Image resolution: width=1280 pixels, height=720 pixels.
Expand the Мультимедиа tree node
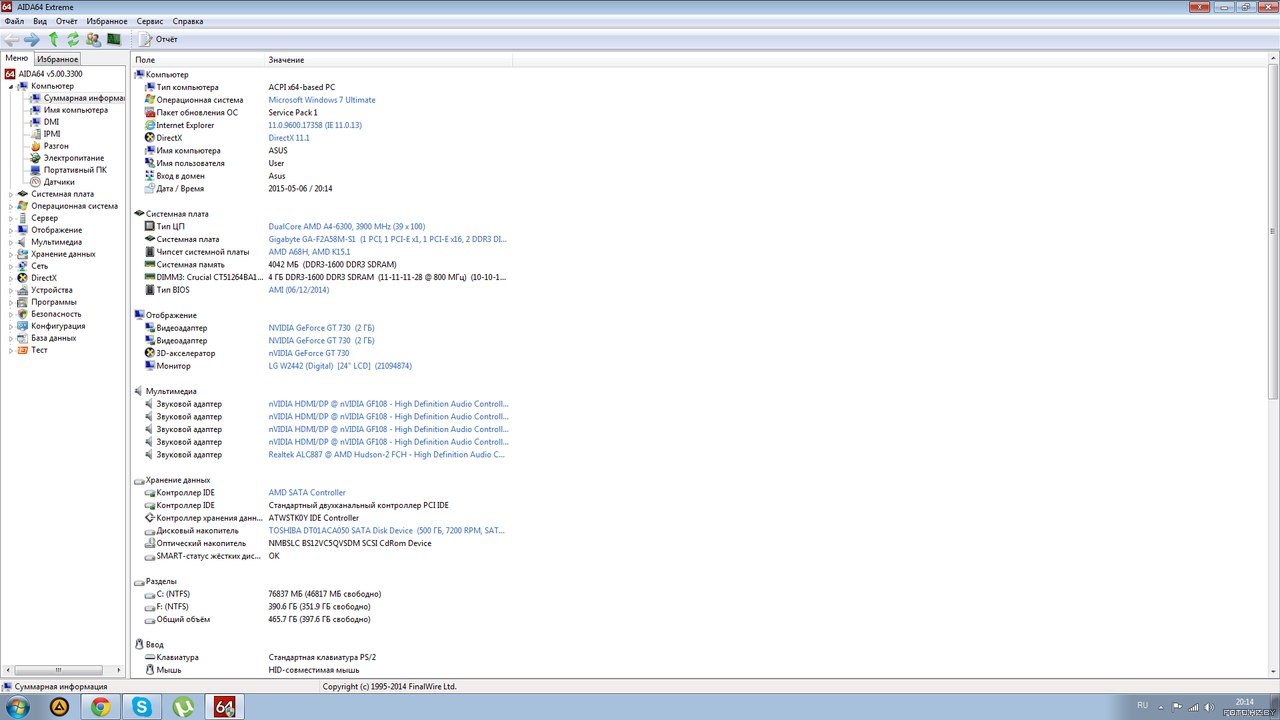(x=11, y=242)
